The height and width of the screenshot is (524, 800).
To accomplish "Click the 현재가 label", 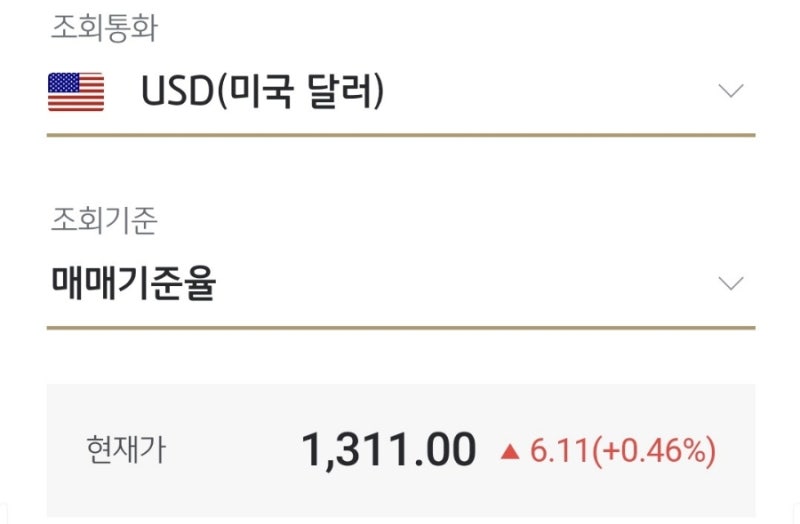I will click(126, 450).
